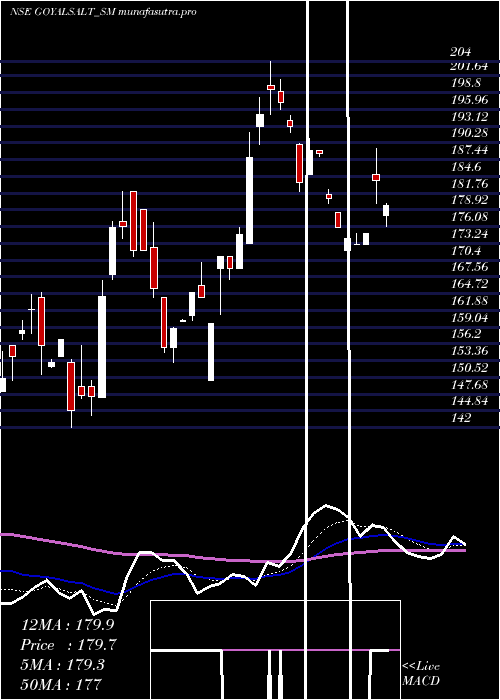Click the 147.68 price level label
The image size is (500, 700).
pyautogui.click(x=469, y=384)
